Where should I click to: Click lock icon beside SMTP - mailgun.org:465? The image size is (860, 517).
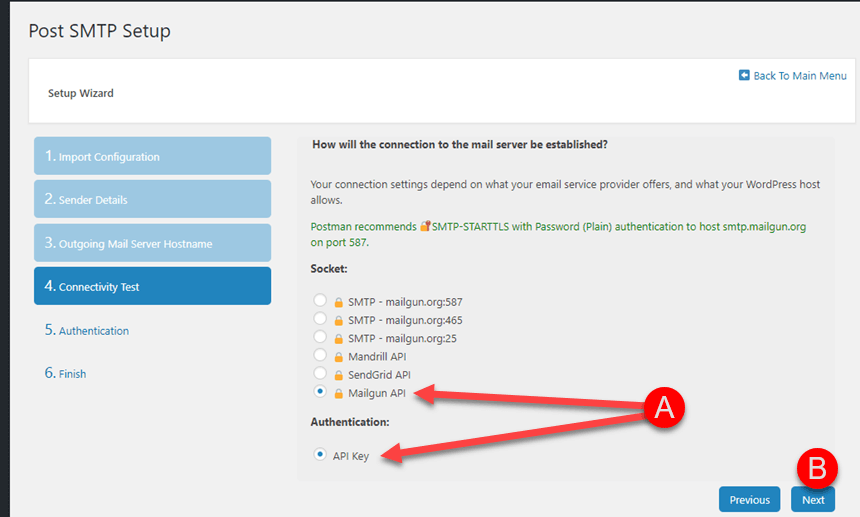click(338, 320)
